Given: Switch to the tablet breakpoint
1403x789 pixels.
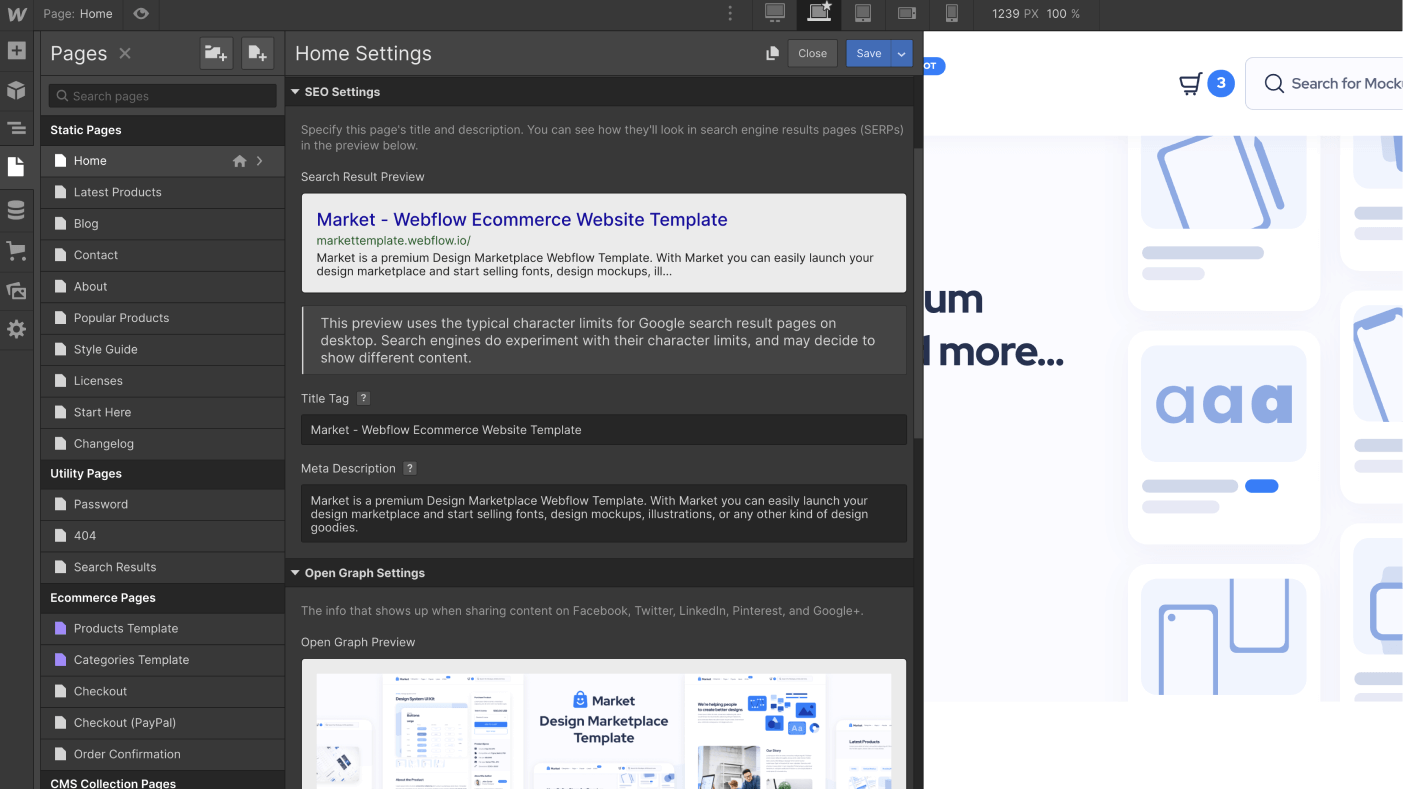Looking at the screenshot, I should (862, 13).
